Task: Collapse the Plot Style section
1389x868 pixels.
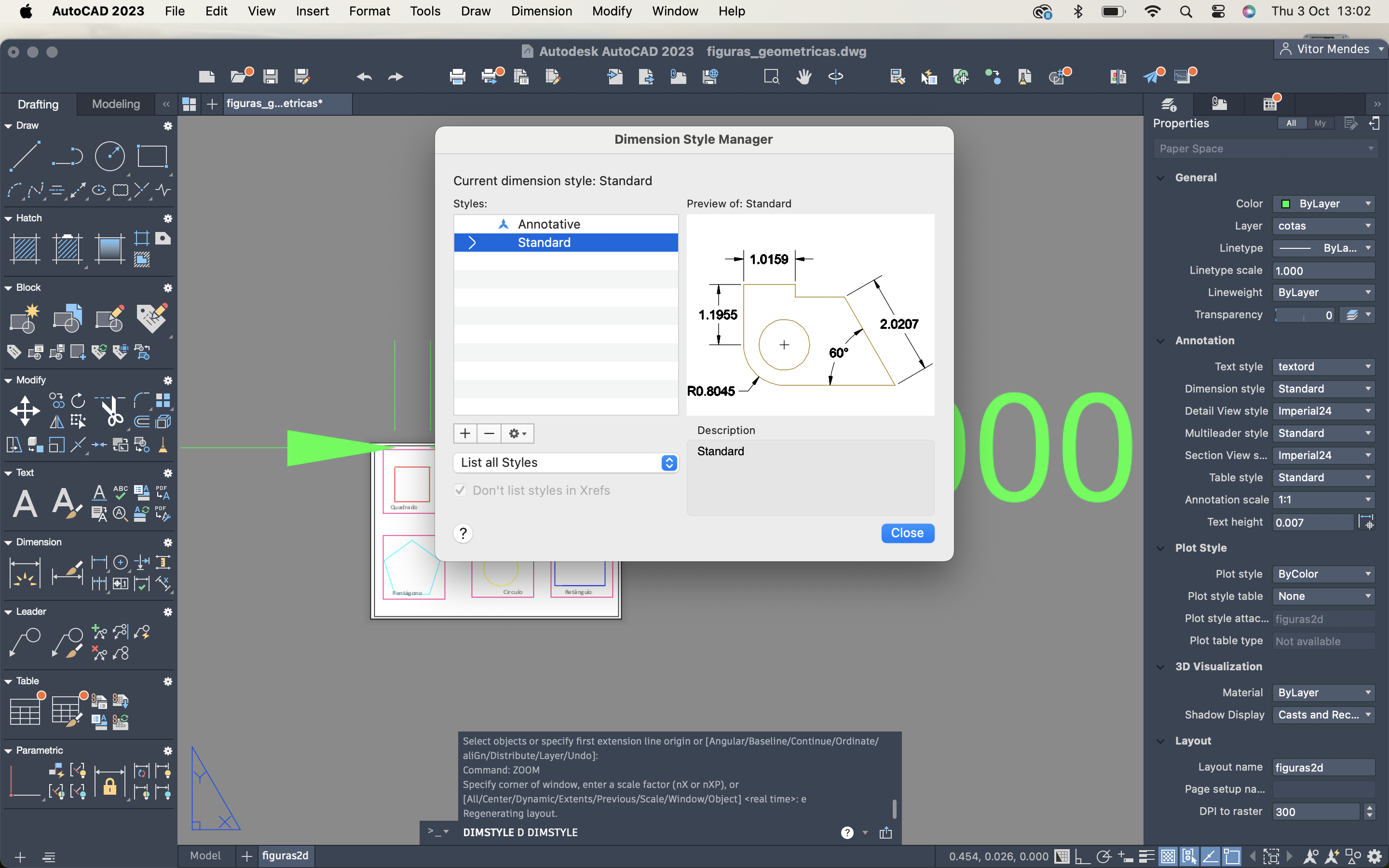Action: (1160, 548)
